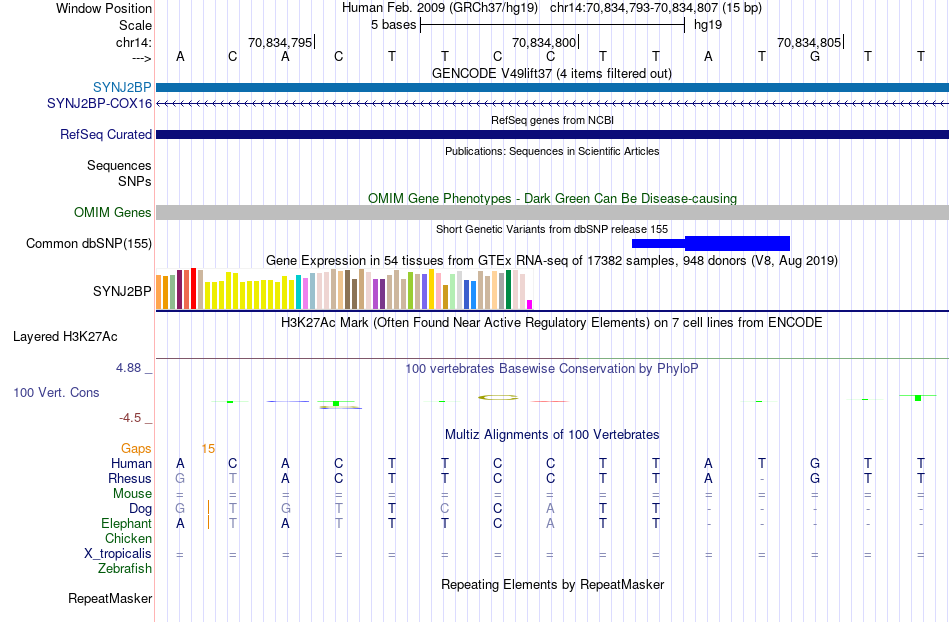Click 'Publications: Sequences in Scientific Articles' title
The height and width of the screenshot is (622, 950).
pyautogui.click(x=552, y=151)
